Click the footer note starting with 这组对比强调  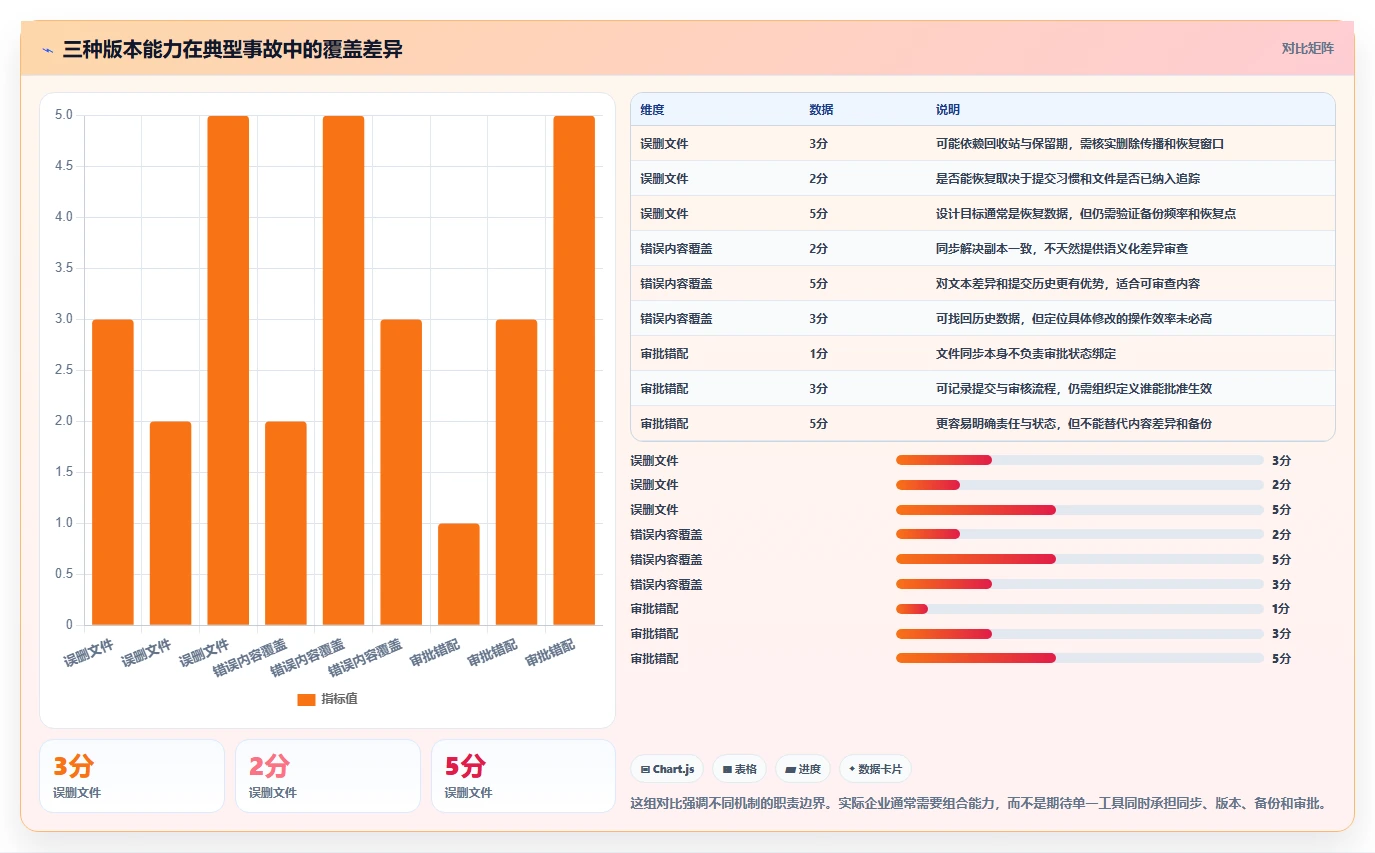(x=978, y=803)
